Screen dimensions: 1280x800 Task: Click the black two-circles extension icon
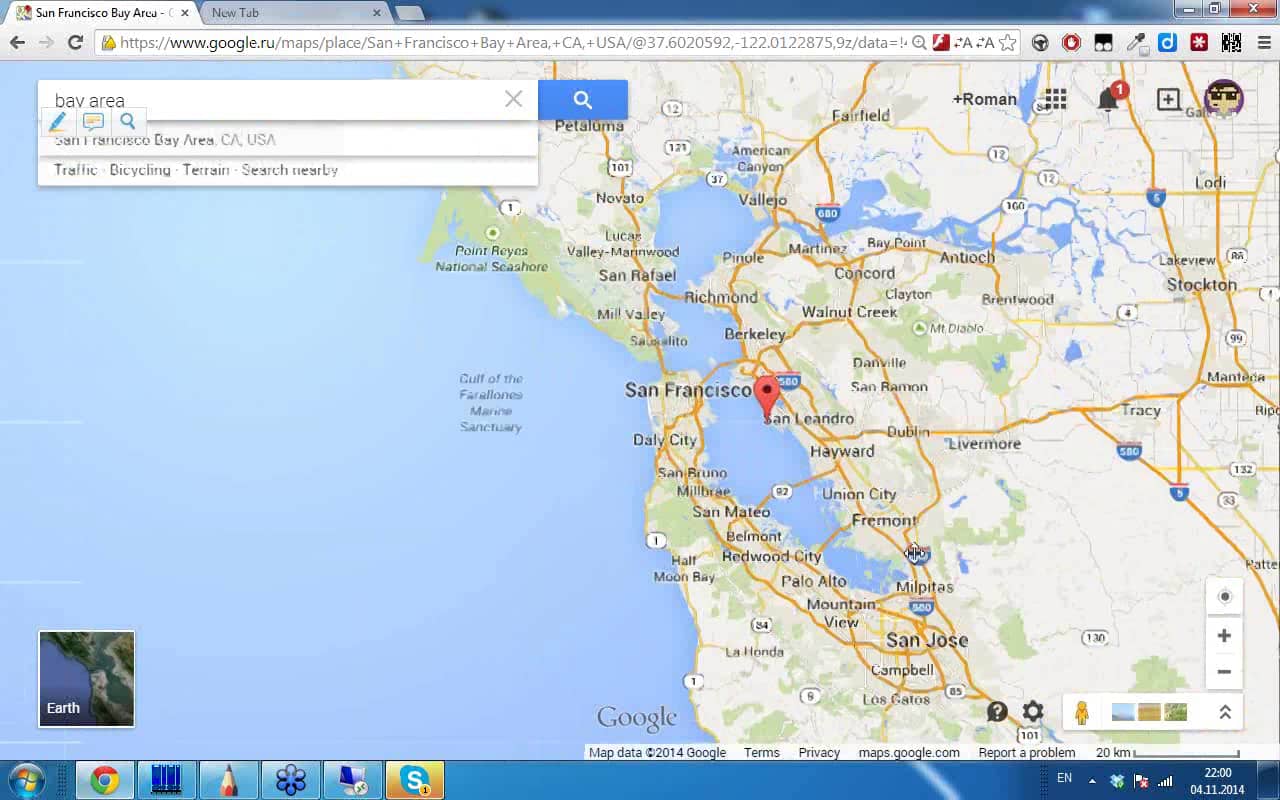pyautogui.click(x=1103, y=43)
